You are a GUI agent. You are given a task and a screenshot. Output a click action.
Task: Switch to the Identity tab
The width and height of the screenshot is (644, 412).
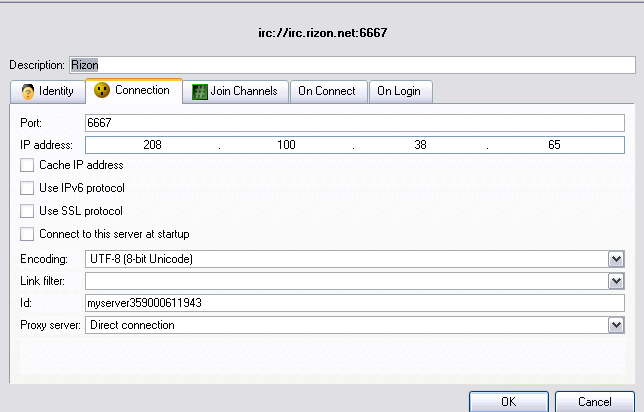click(48, 91)
